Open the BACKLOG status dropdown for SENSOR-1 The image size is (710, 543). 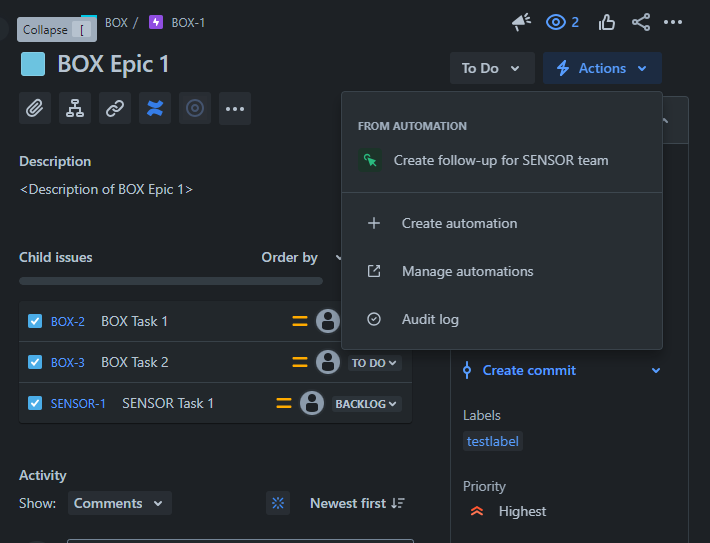(x=366, y=404)
